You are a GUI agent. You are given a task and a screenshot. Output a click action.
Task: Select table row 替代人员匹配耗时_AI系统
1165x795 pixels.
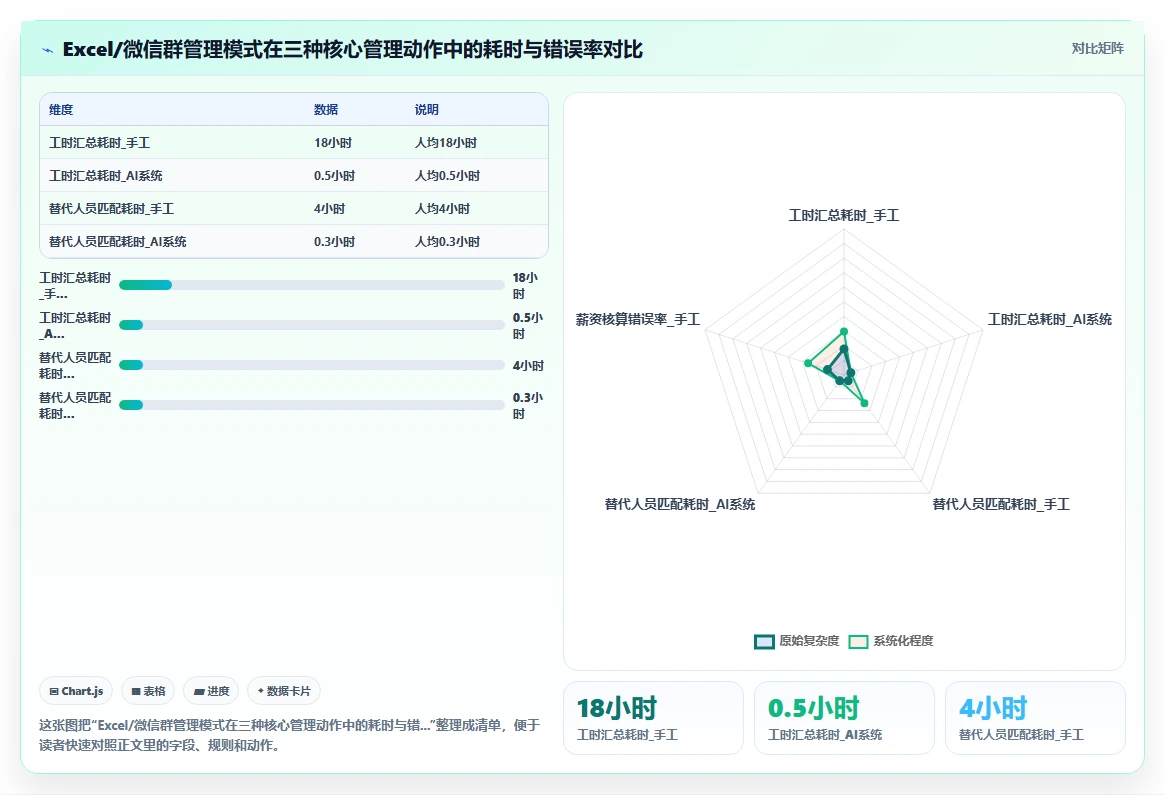(293, 241)
